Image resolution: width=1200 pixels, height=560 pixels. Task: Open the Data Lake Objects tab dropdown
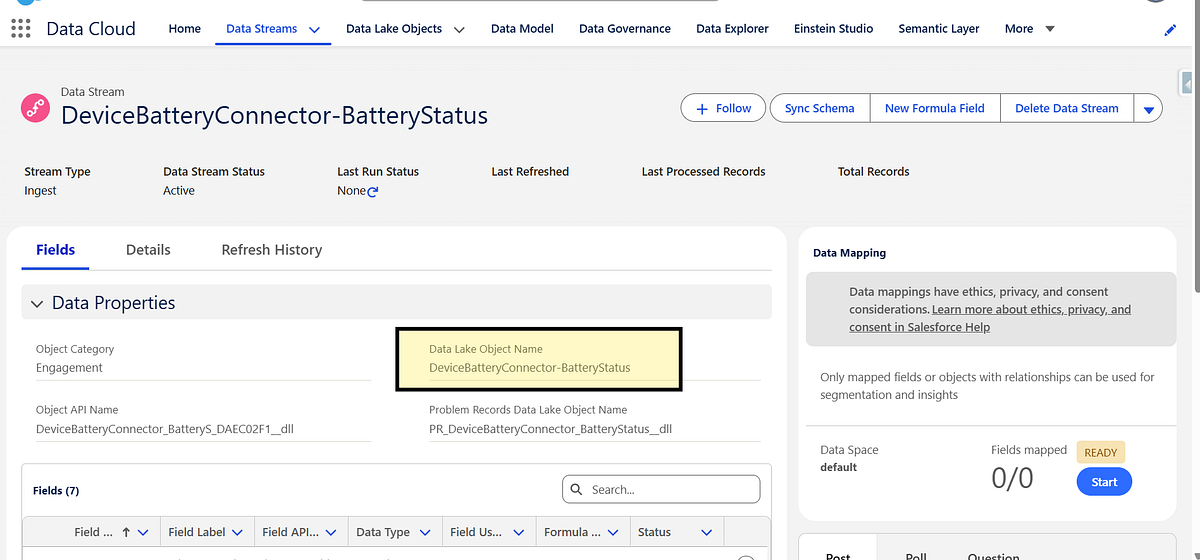(459, 30)
